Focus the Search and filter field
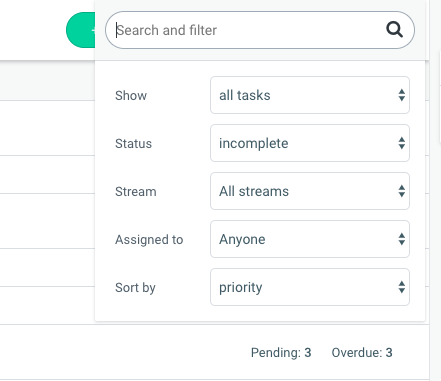This screenshot has width=441, height=381. (x=260, y=30)
